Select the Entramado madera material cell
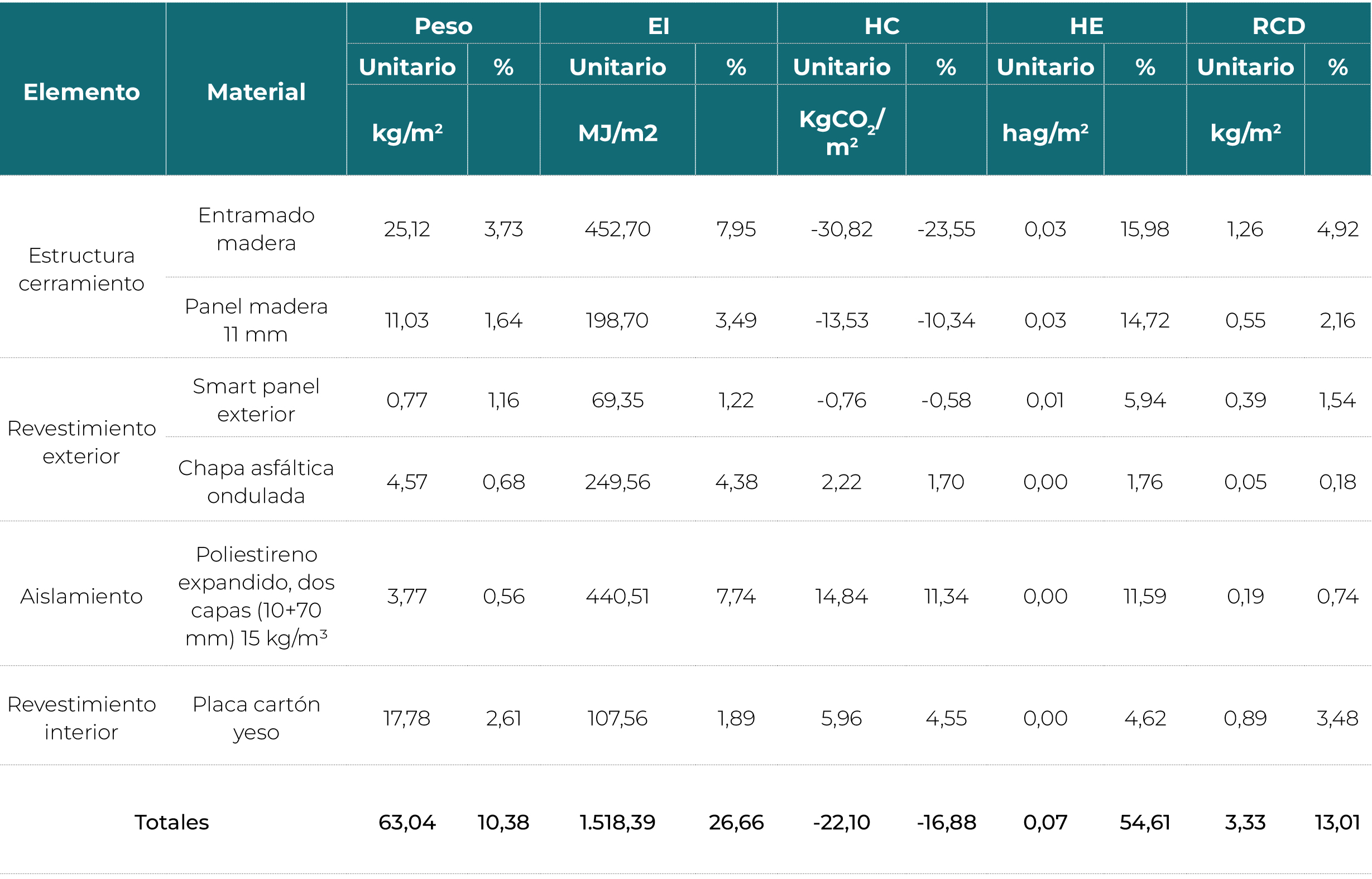Viewport: 1372px width, 879px height. pyautogui.click(x=256, y=229)
